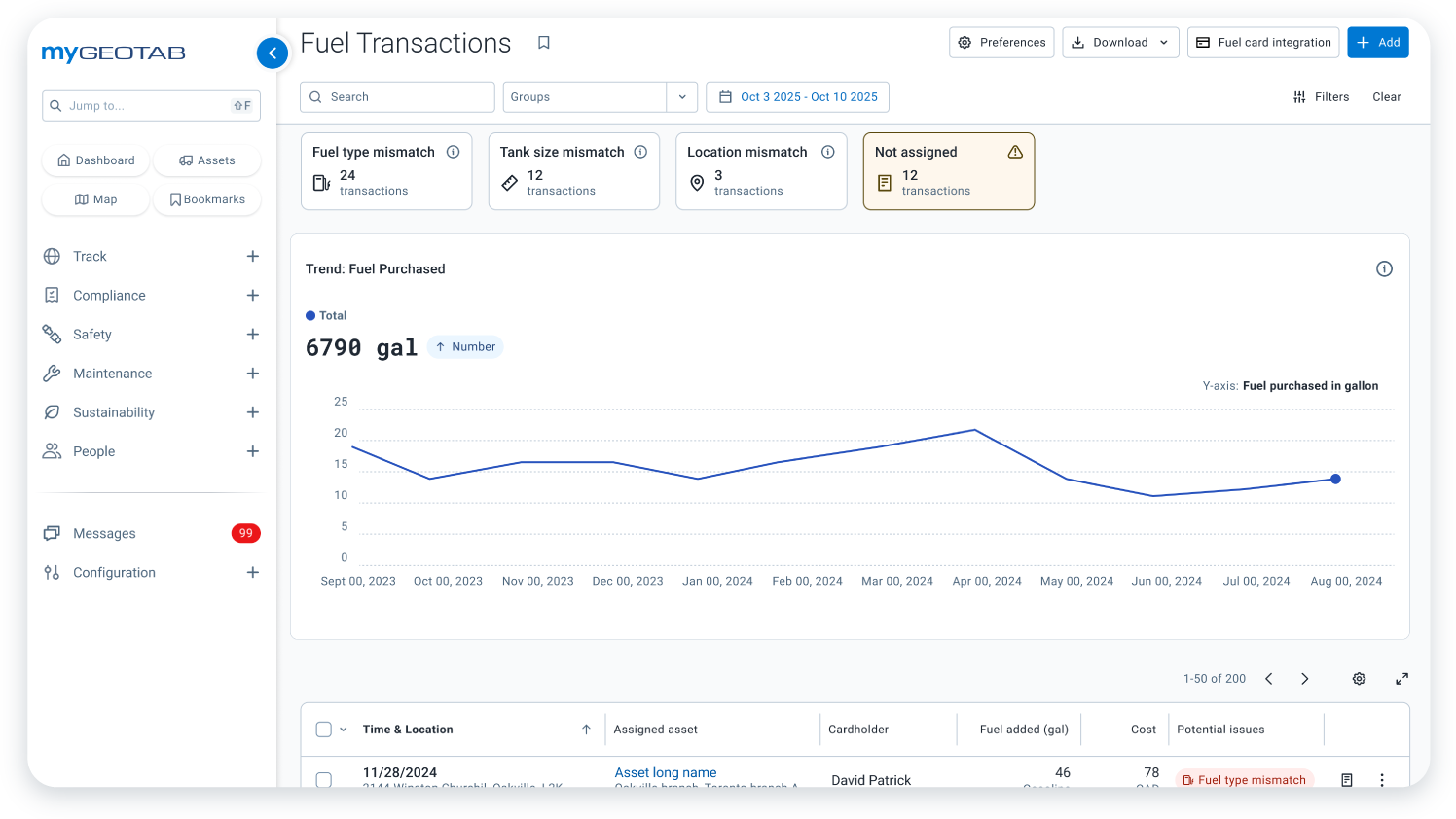Select the Fuel type mismatch card
Screen dimensions: 1456x819
point(386,171)
